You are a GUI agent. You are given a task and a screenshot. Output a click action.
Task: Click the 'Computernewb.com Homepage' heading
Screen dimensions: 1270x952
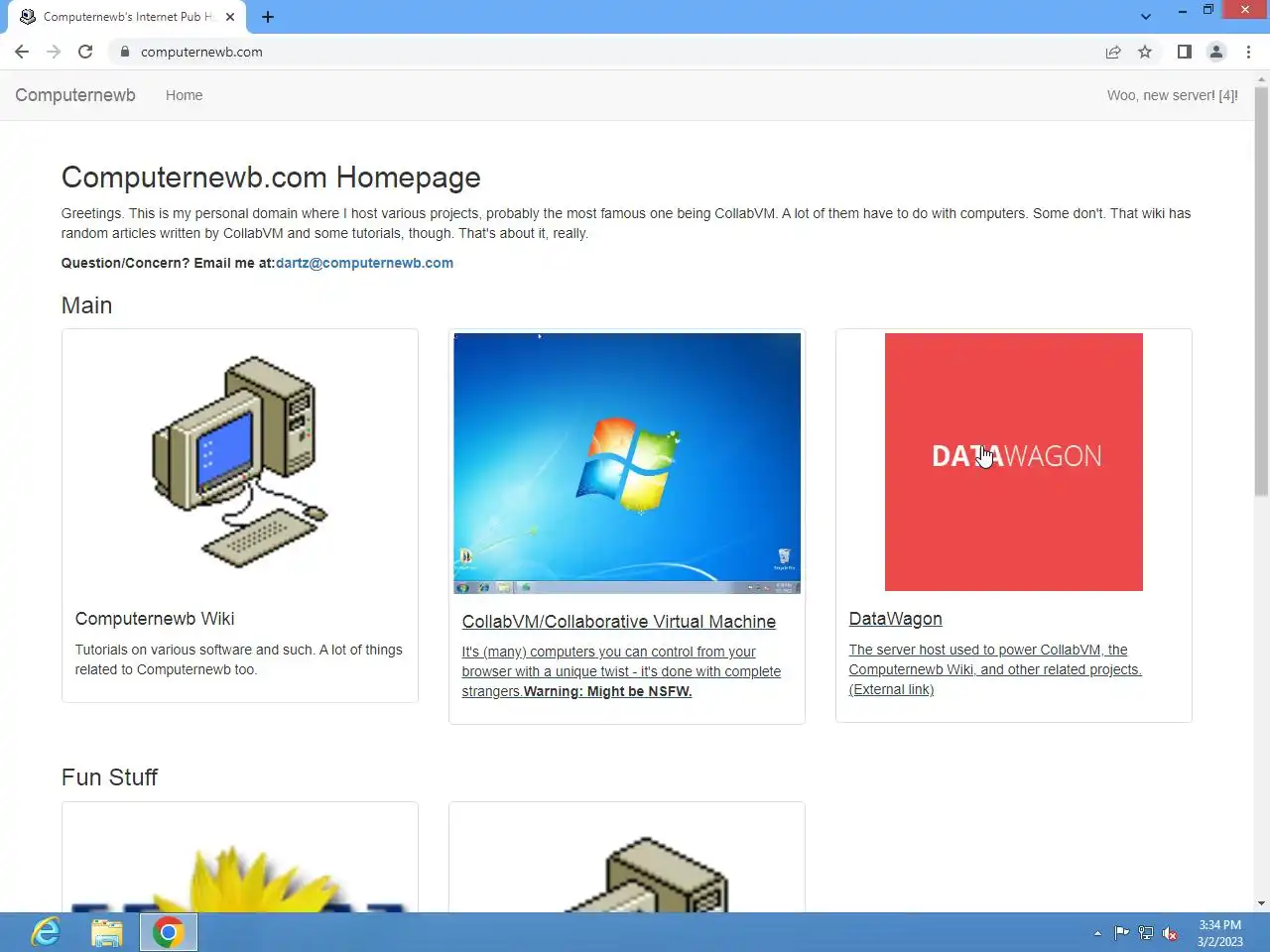coord(271,178)
